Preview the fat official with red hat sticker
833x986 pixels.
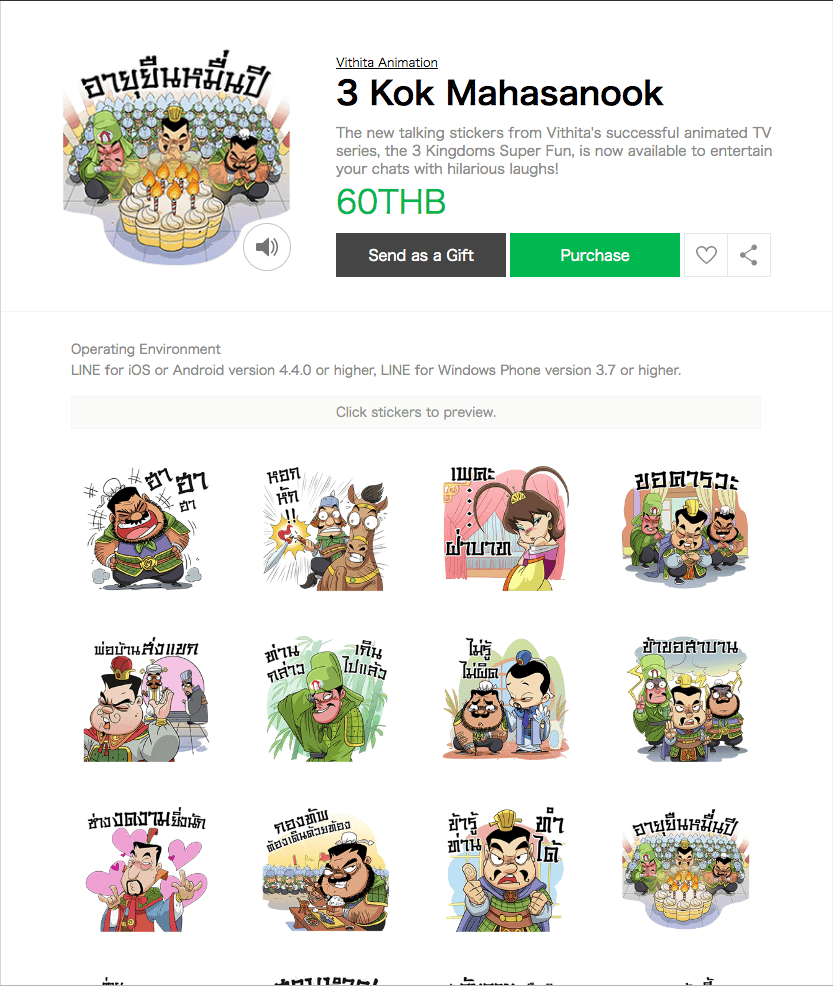click(x=146, y=699)
